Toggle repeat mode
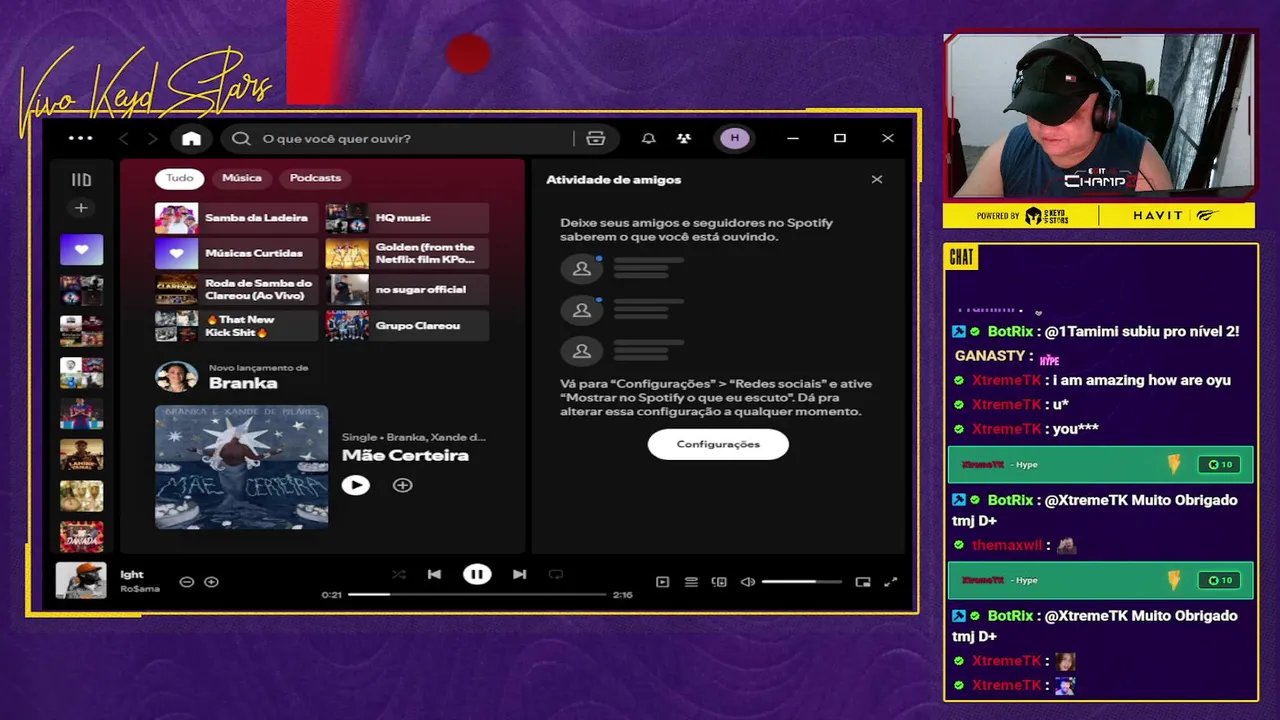1280x720 pixels. pyautogui.click(x=556, y=574)
